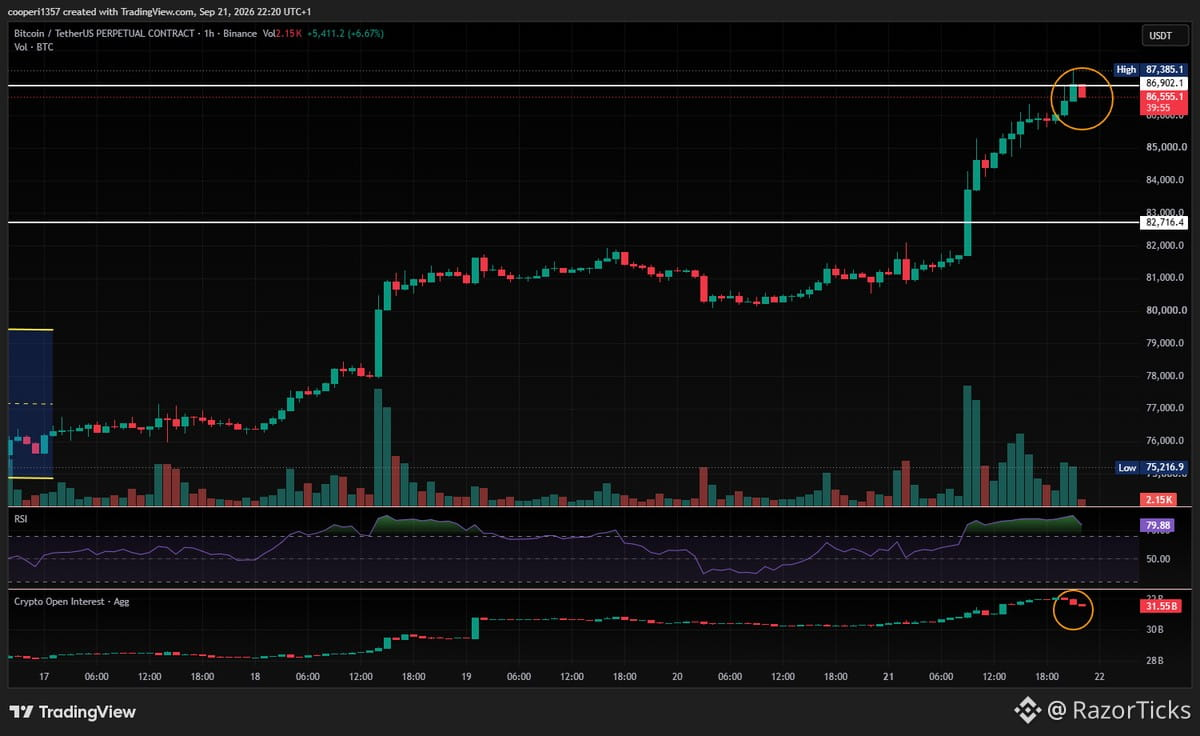Click the orange circle on open interest pane
This screenshot has height=736, width=1200.
point(1074,608)
